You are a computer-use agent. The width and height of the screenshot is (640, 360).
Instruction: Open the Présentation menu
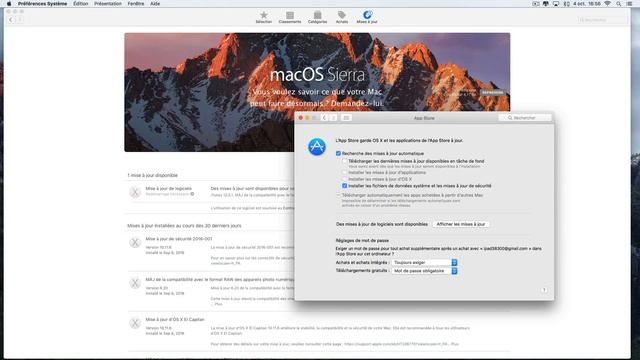pyautogui.click(x=108, y=4)
